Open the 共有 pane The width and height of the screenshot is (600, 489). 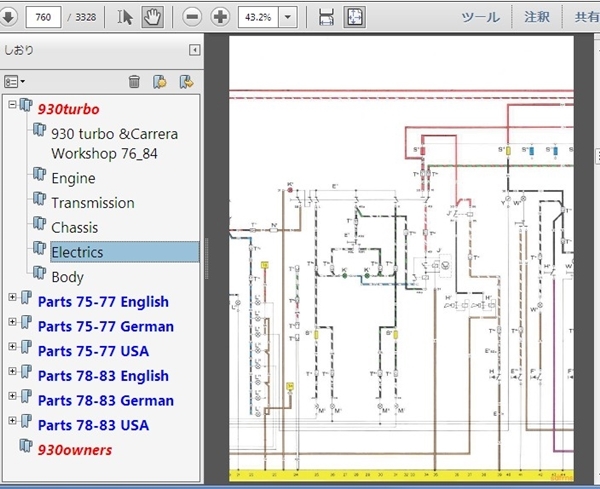(586, 17)
